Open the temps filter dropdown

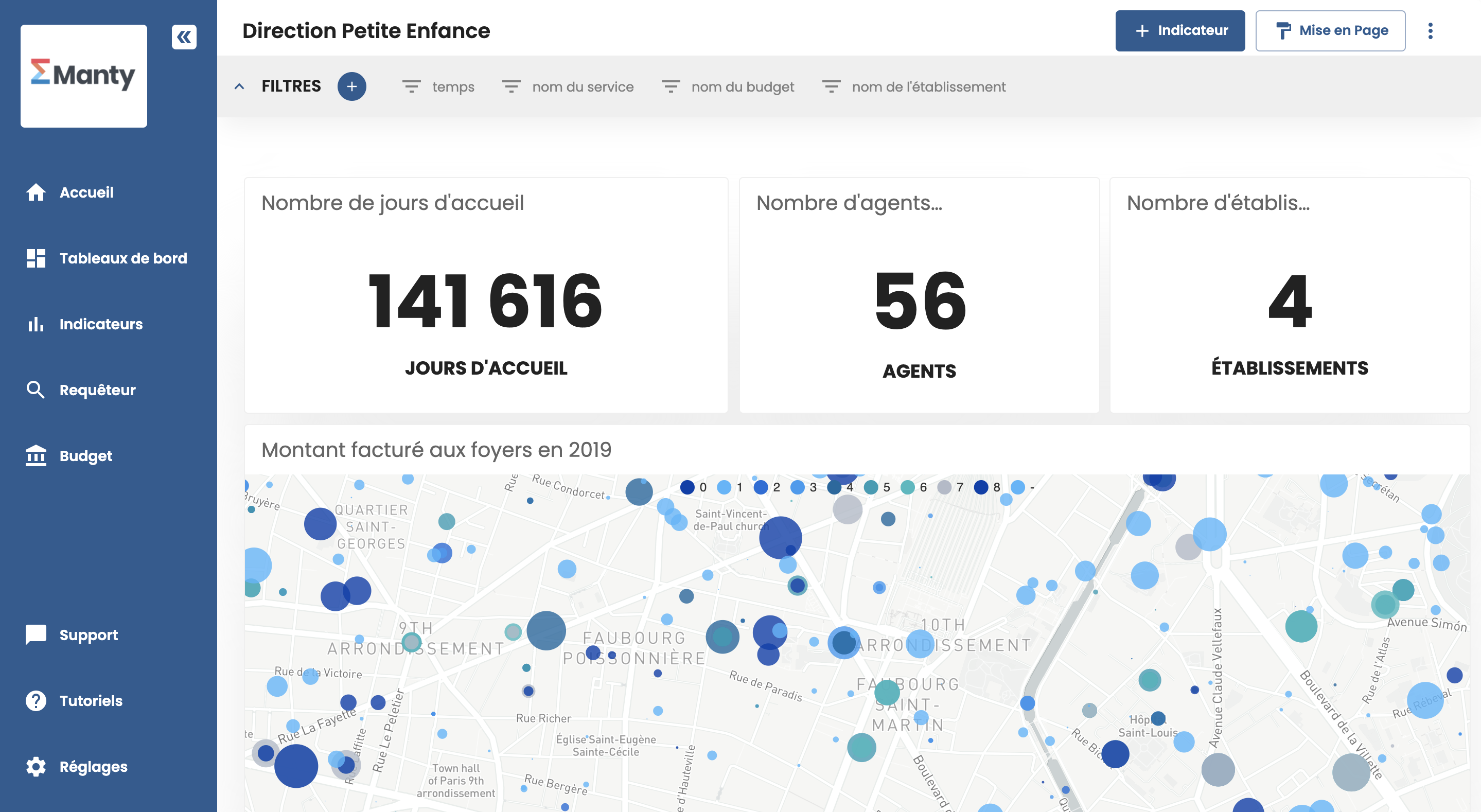coord(438,87)
